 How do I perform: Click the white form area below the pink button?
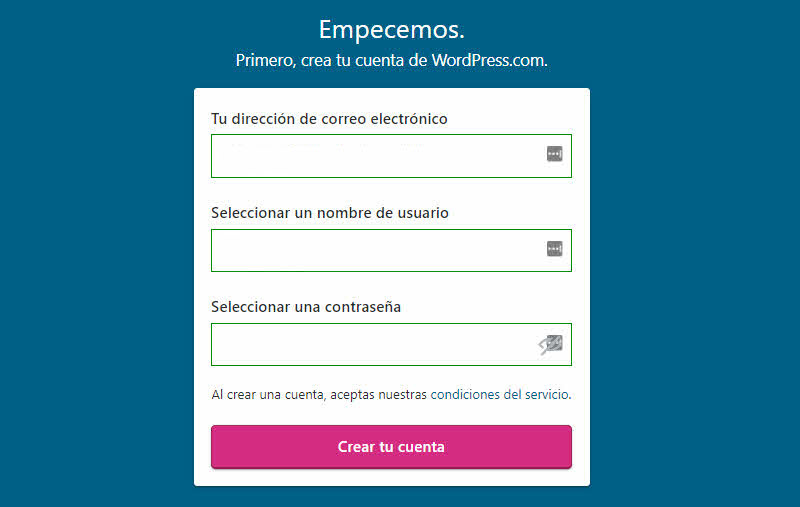[391, 477]
